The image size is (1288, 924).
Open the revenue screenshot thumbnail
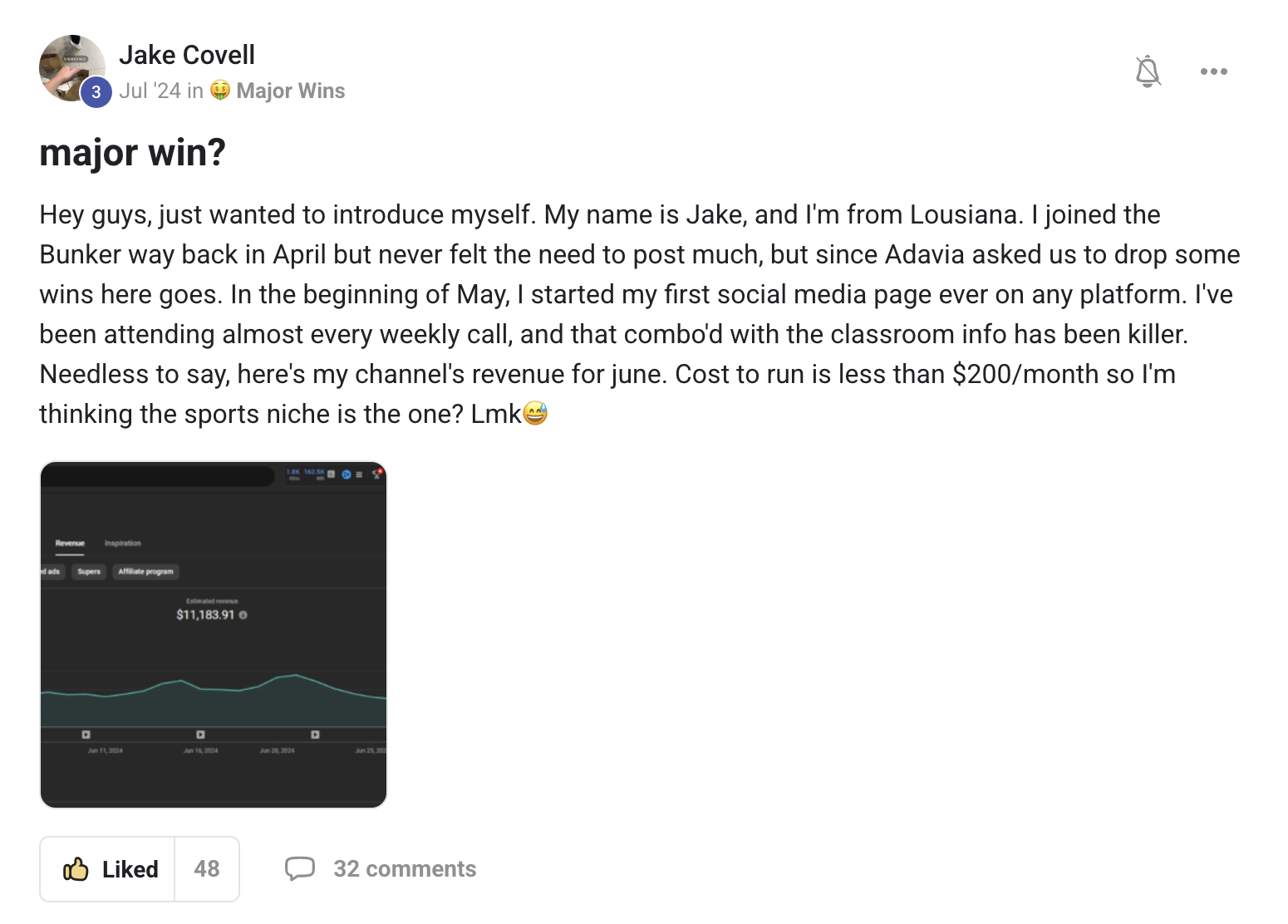point(214,635)
